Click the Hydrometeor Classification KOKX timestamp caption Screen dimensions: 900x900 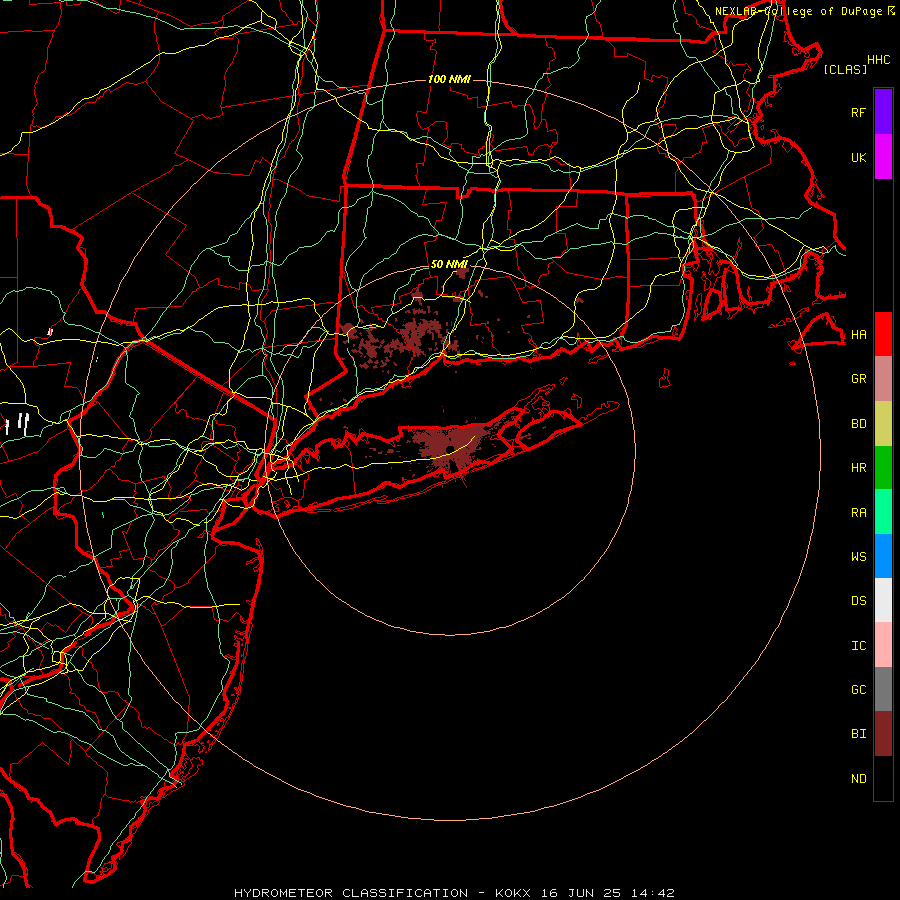454,893
